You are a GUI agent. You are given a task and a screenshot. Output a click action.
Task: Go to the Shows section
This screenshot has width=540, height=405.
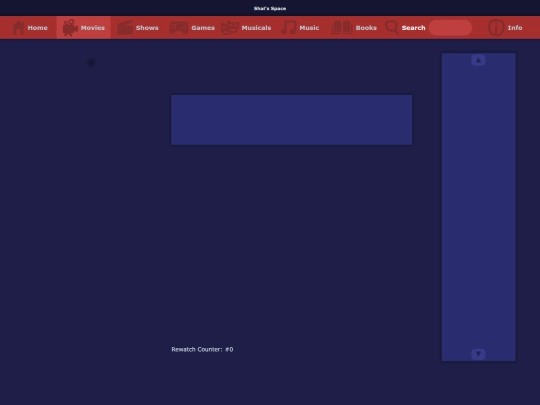(x=147, y=28)
